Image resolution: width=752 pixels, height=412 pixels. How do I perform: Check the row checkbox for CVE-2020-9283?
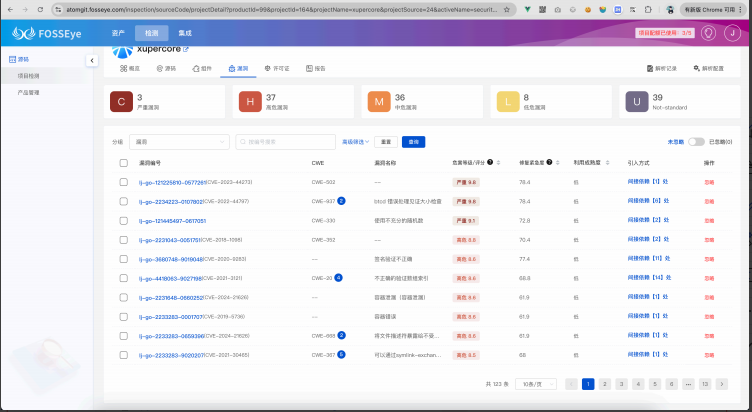coord(124,259)
